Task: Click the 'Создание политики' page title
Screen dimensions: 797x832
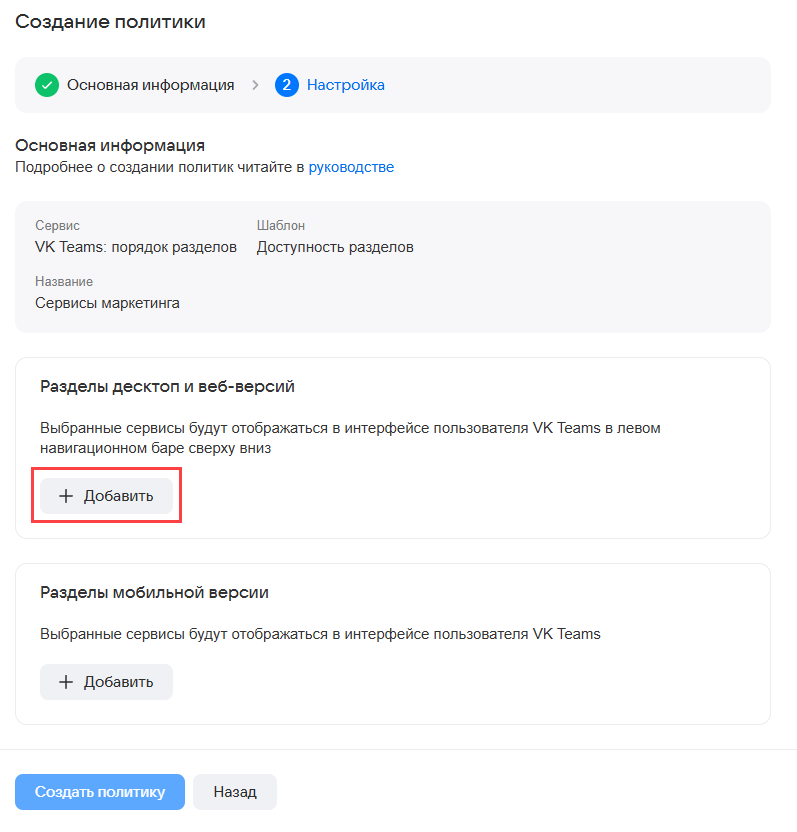Action: click(110, 22)
